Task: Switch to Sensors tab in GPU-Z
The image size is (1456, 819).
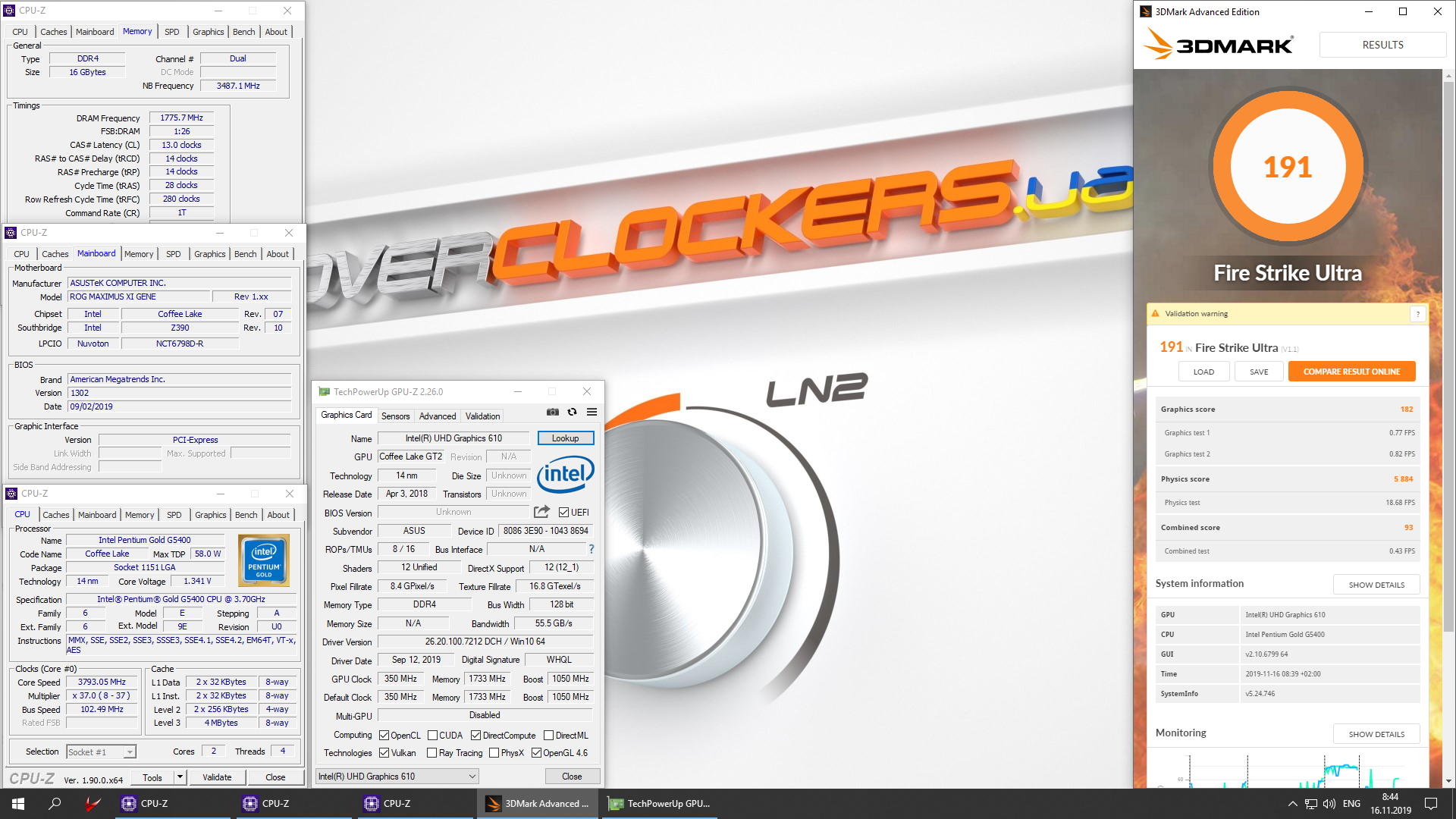Action: point(395,416)
